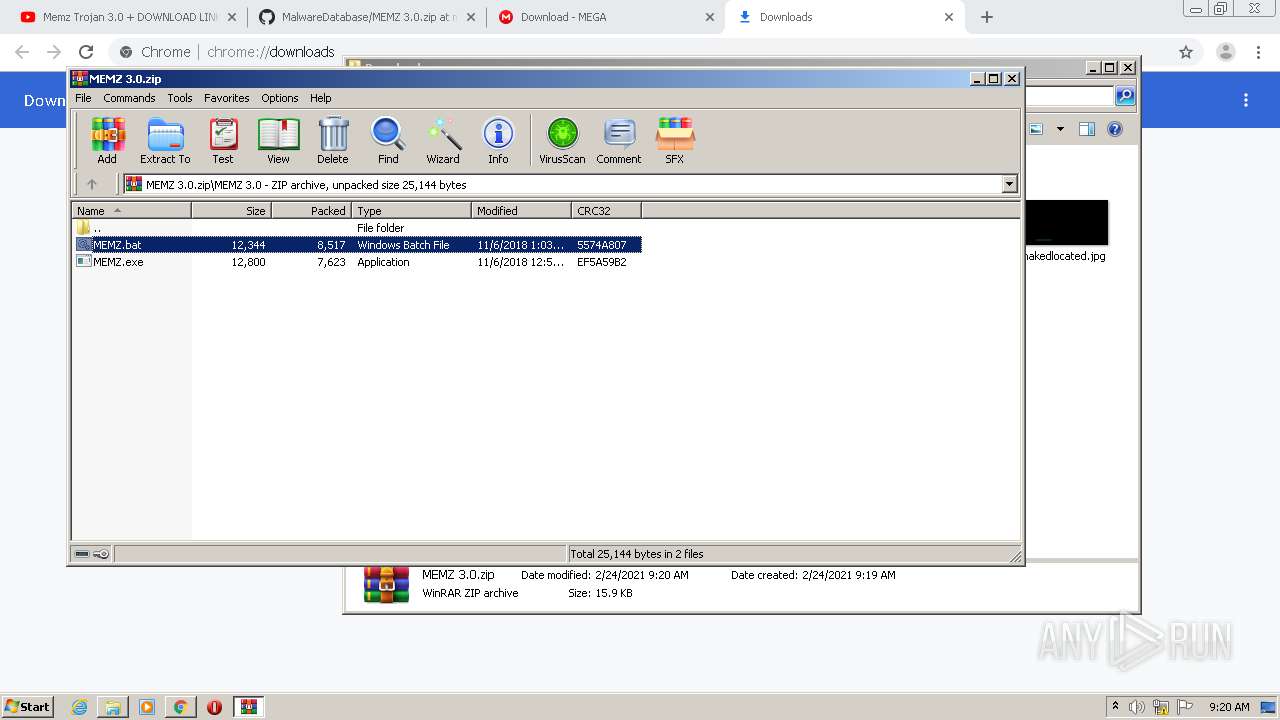Click the WinRAR taskbar button
This screenshot has height=720, width=1280.
[x=248, y=707]
